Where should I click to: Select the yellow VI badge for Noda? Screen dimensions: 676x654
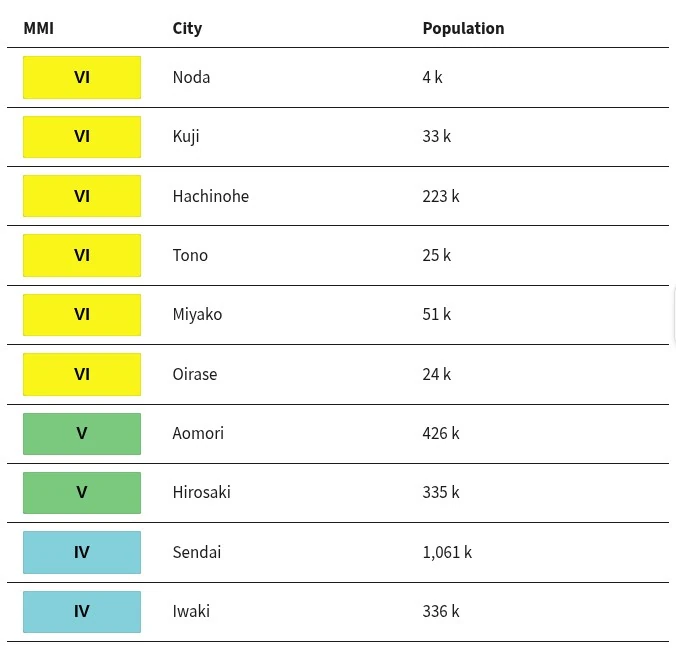coord(82,78)
